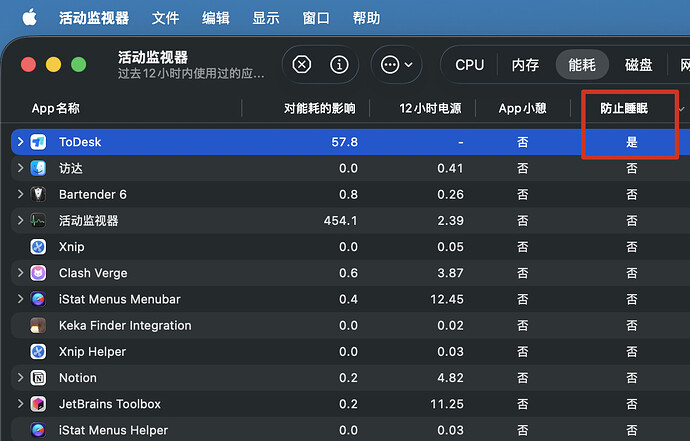
Task: Expand the JetBrains Toolbox row
Action: click(20, 404)
